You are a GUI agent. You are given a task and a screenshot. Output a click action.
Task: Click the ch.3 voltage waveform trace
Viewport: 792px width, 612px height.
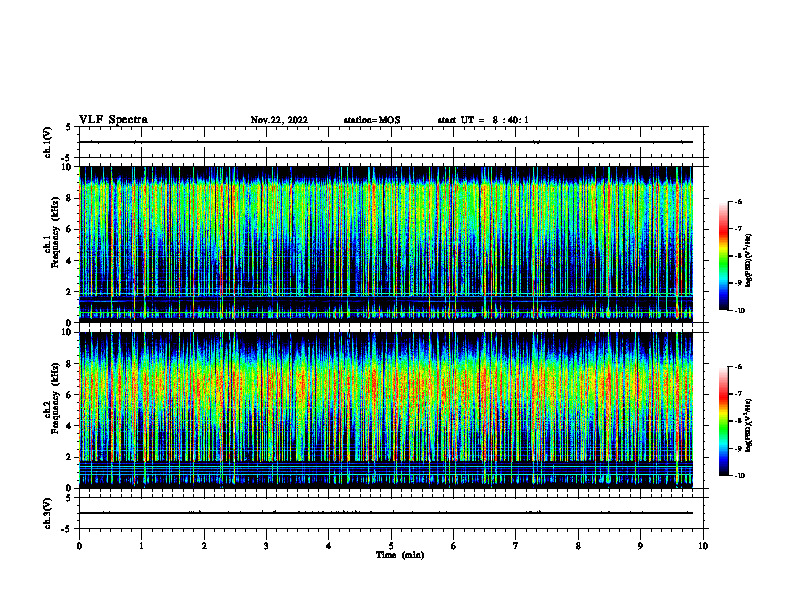tap(386, 513)
